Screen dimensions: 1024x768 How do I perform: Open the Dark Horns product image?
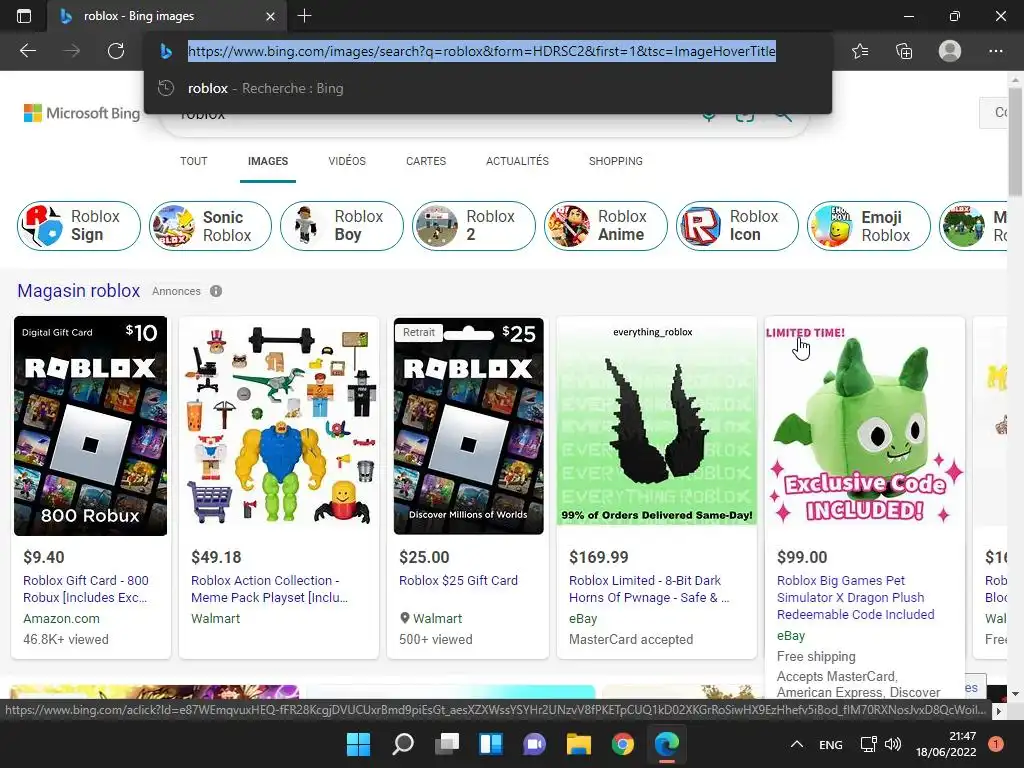click(x=657, y=424)
